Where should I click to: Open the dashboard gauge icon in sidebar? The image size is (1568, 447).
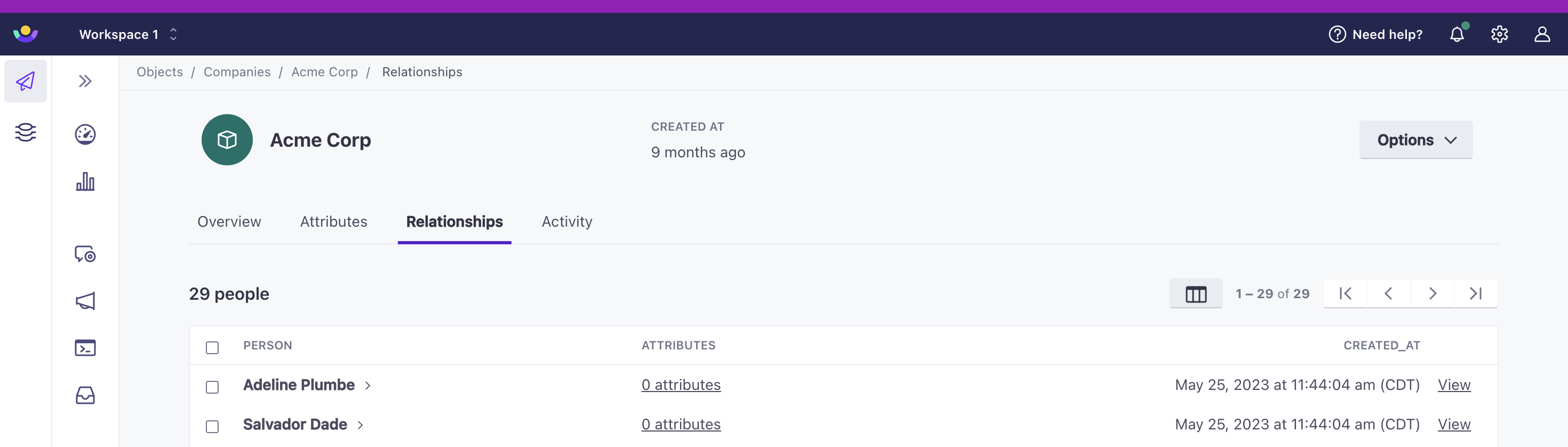85,134
